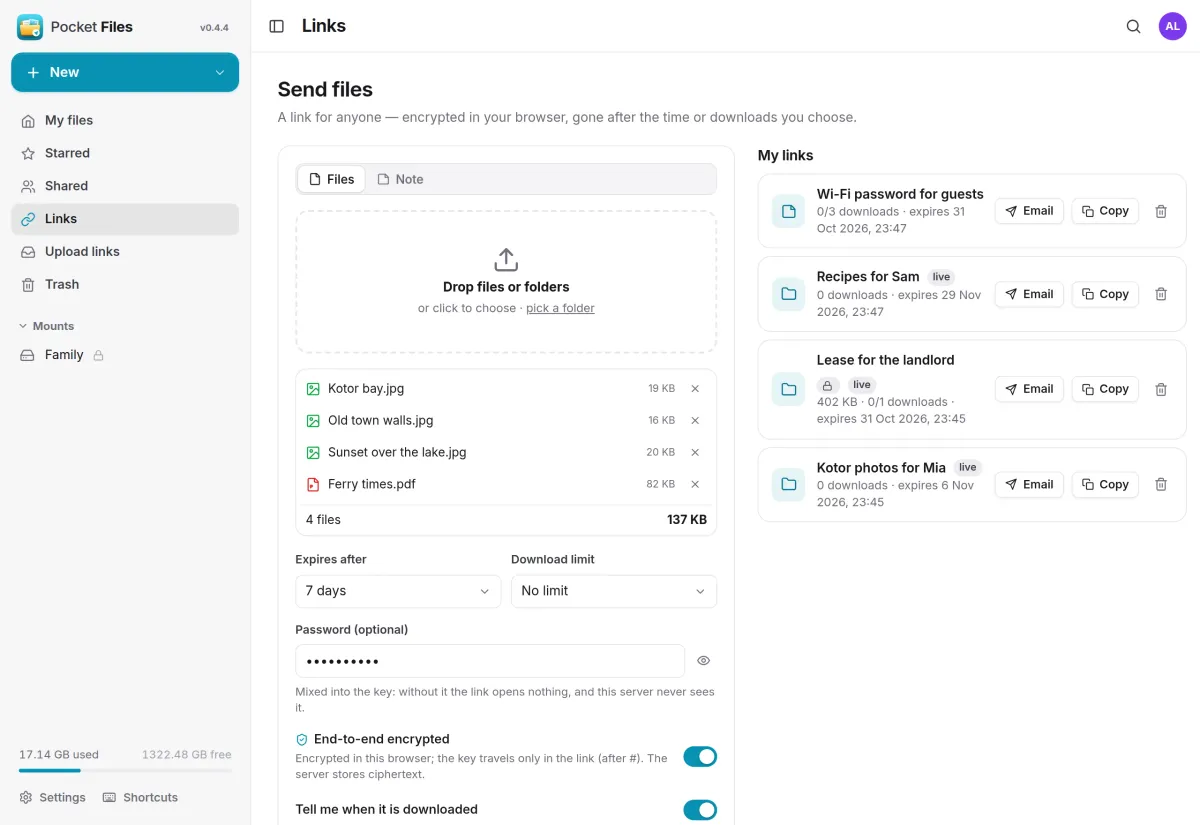
Task: Copy the Wi-Fi password for guests link
Action: tap(1105, 211)
